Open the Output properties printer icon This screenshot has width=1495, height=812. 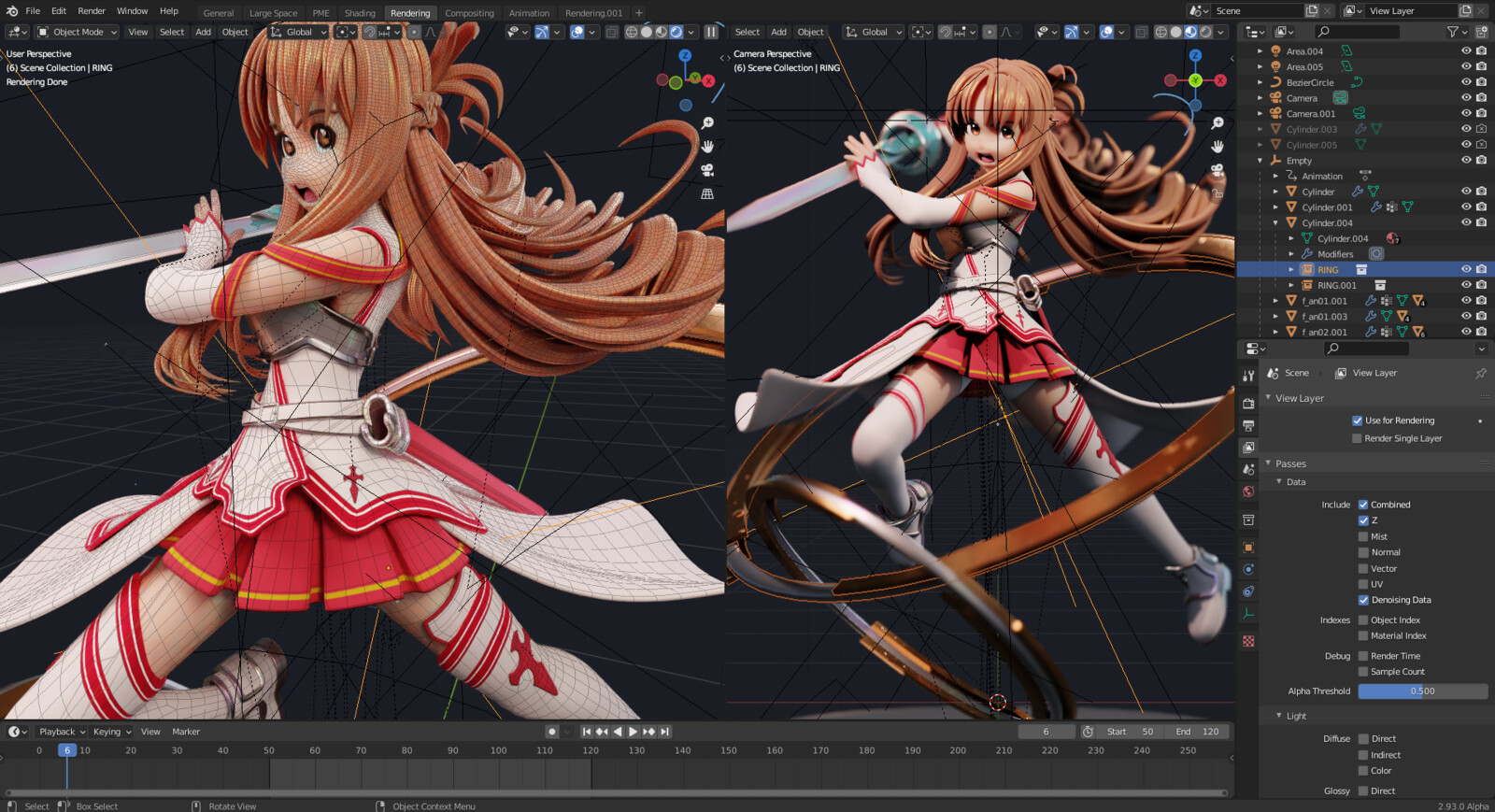1248,426
